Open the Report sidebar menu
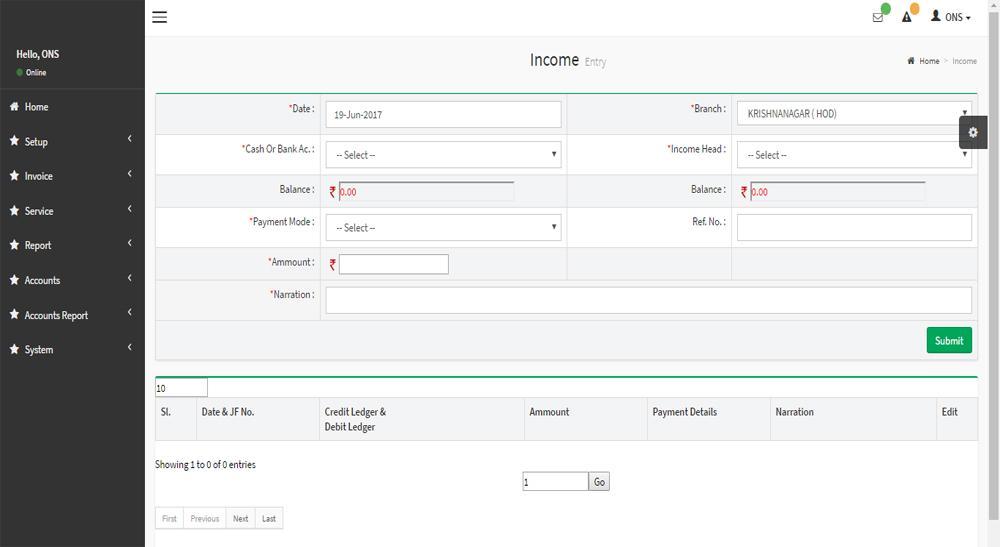The width and height of the screenshot is (1000, 547). click(72, 245)
